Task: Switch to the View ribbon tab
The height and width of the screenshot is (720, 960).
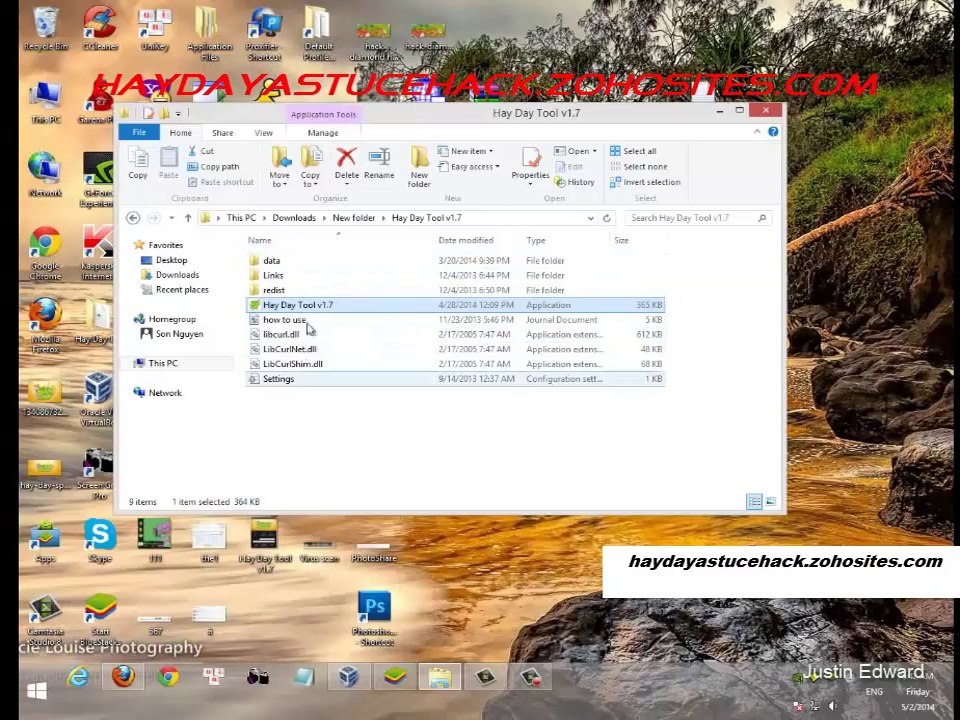Action: click(263, 132)
